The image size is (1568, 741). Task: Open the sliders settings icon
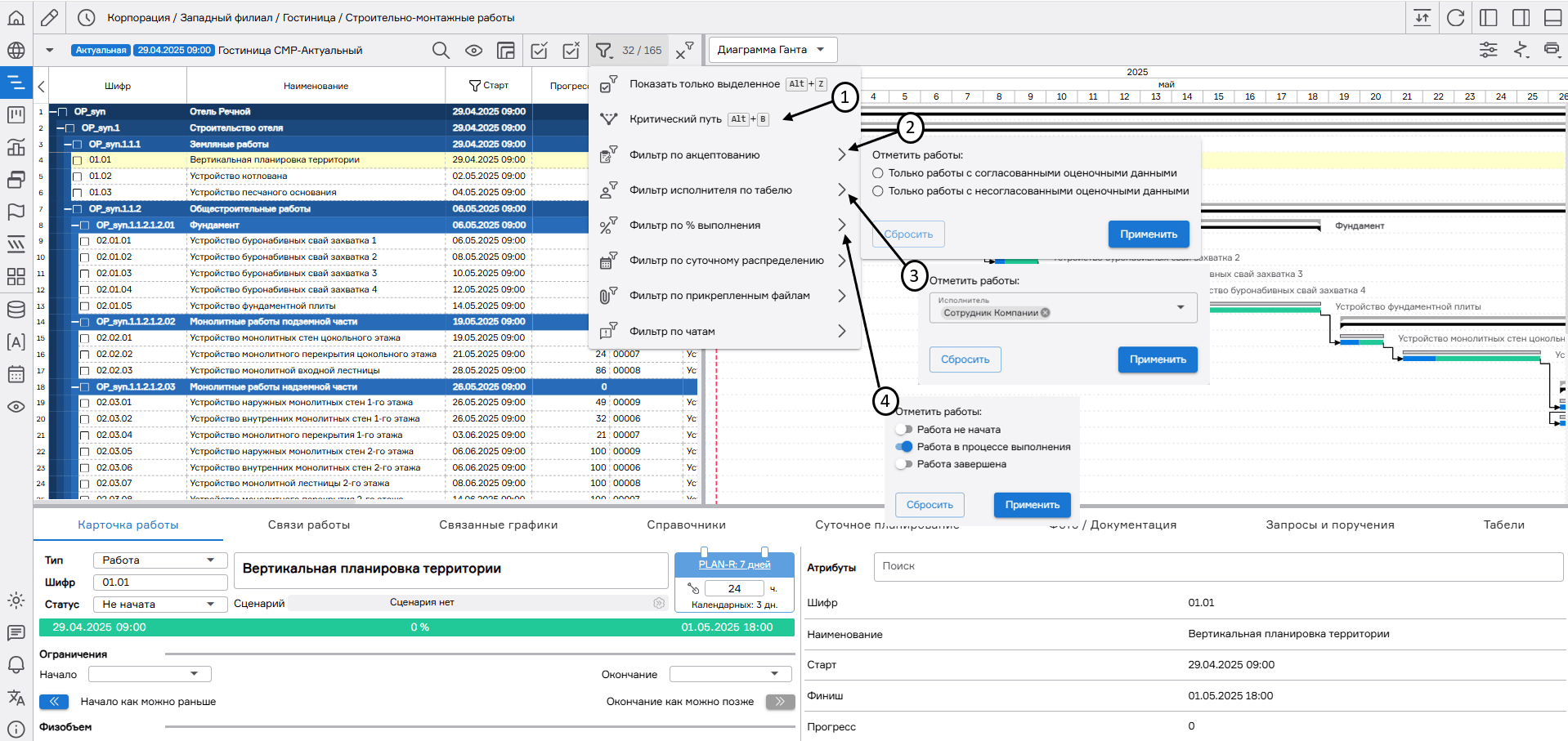(1488, 50)
